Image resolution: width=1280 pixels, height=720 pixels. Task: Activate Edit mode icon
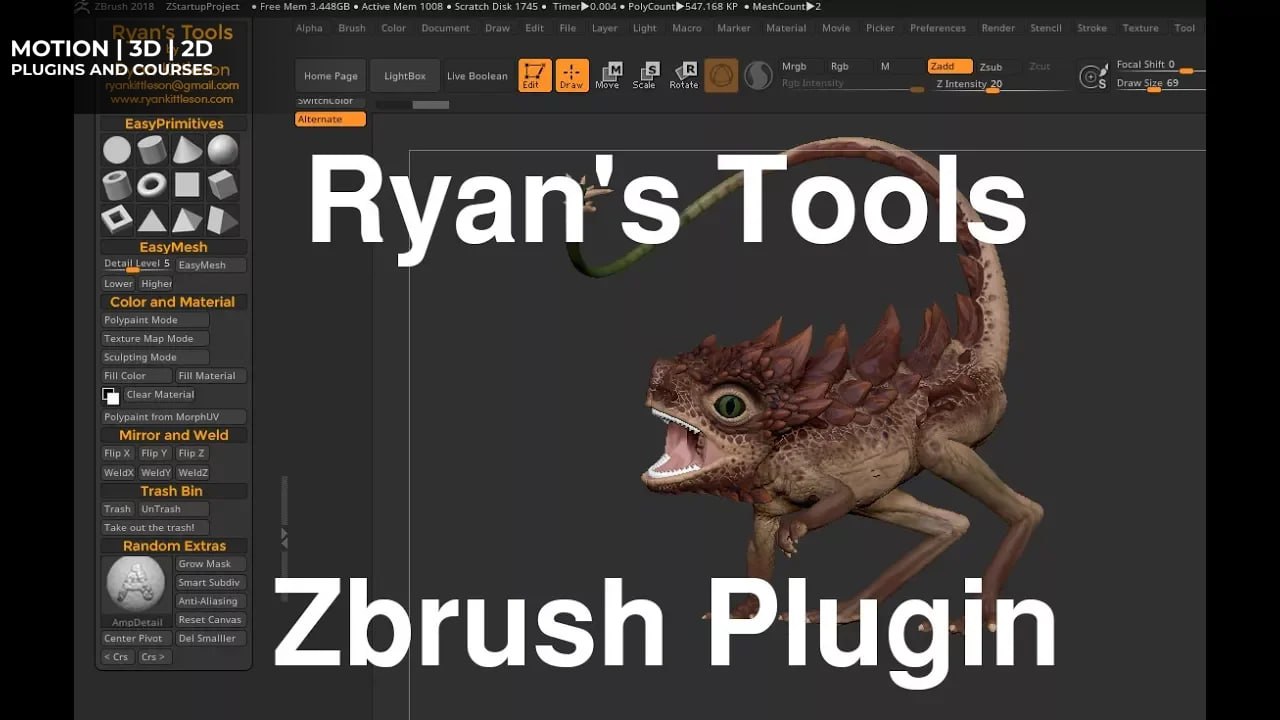[x=535, y=75]
